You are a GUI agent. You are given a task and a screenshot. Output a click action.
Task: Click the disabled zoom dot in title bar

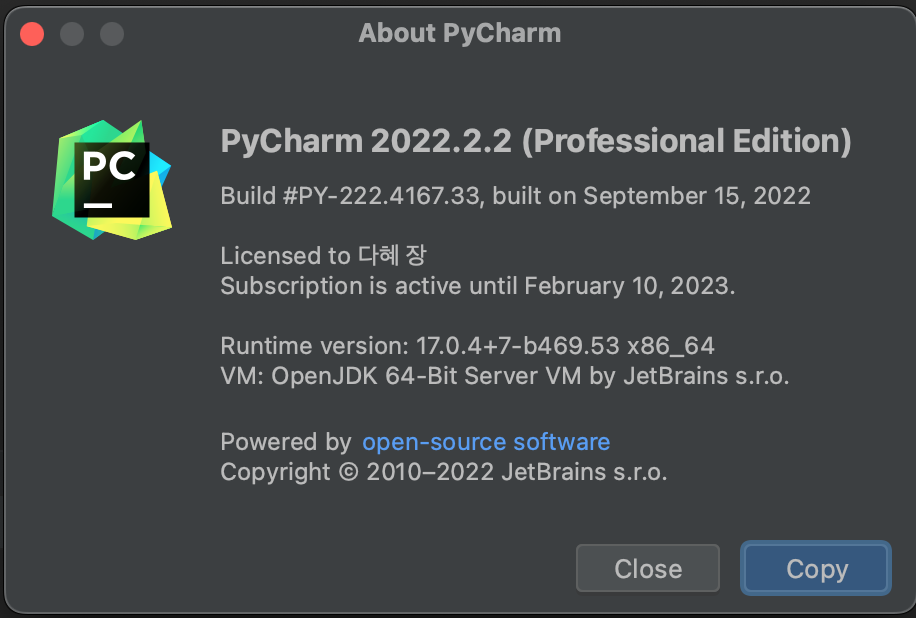tap(112, 34)
